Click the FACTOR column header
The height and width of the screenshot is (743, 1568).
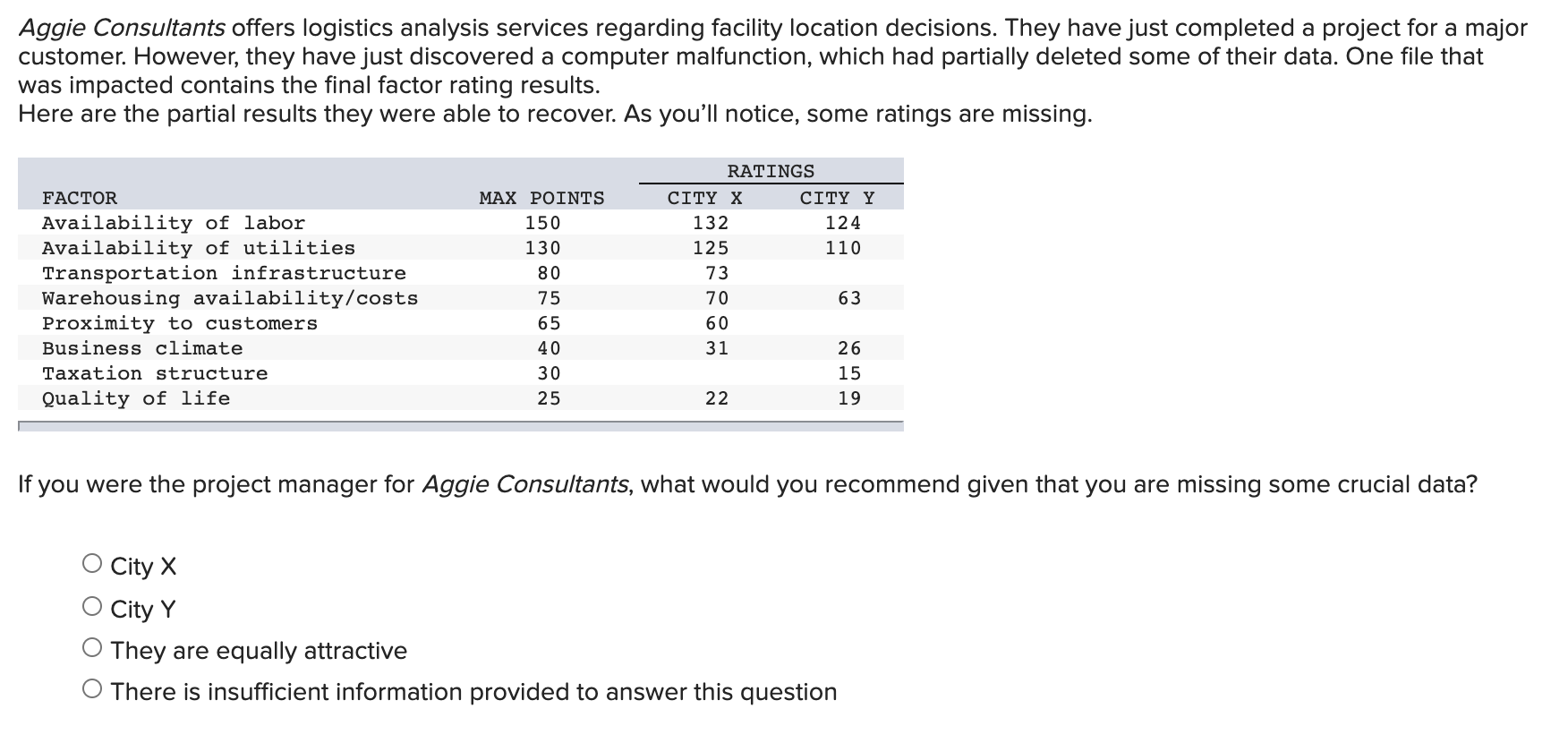click(79, 198)
